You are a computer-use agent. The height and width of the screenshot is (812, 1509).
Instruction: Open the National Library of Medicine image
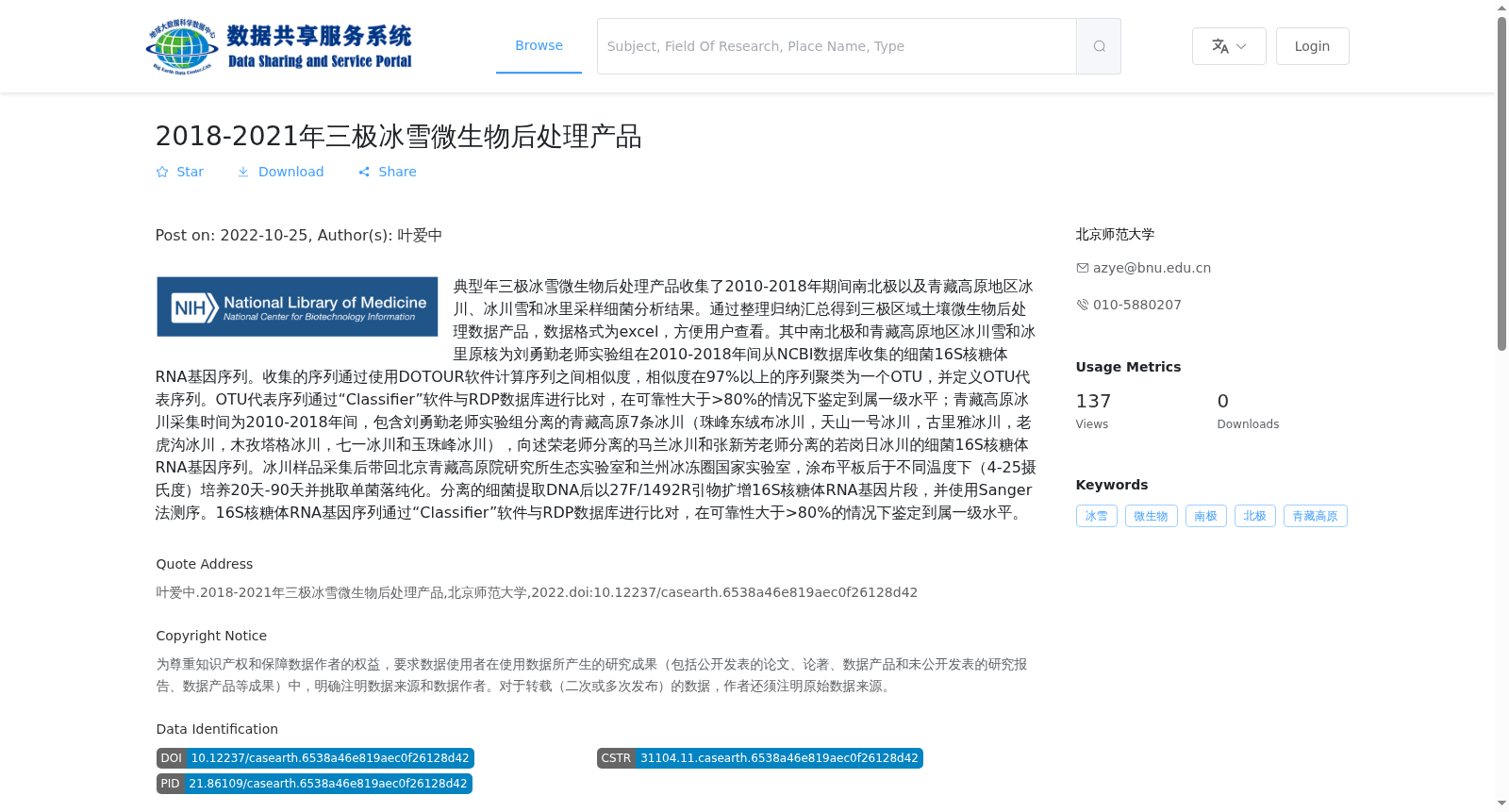click(297, 307)
